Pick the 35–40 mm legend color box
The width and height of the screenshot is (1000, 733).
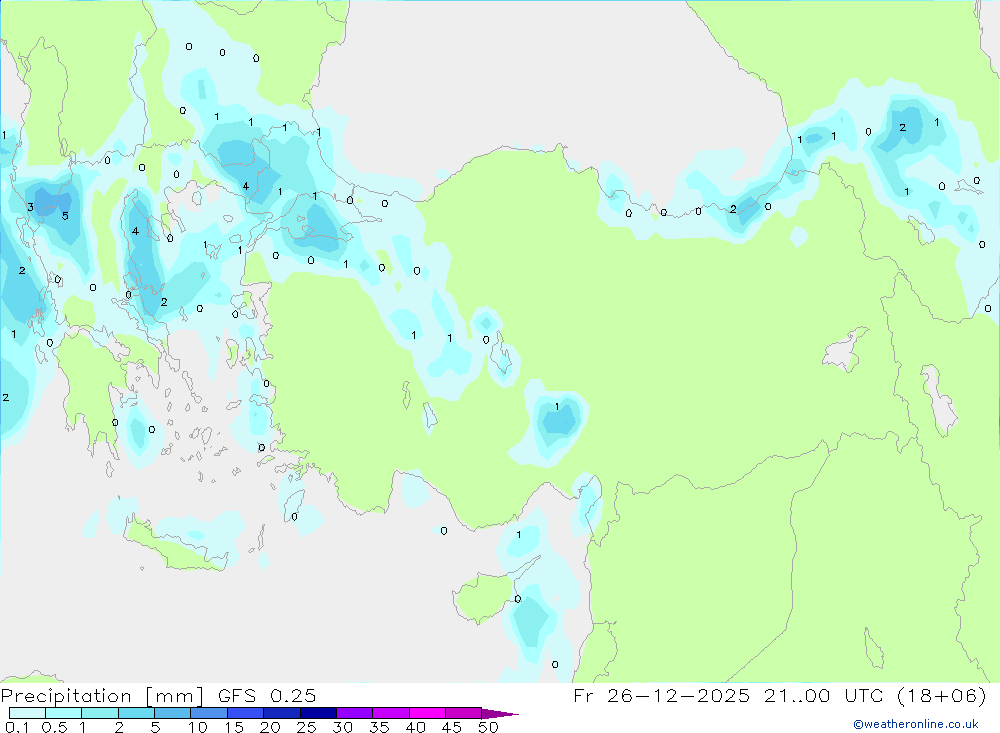click(x=391, y=713)
